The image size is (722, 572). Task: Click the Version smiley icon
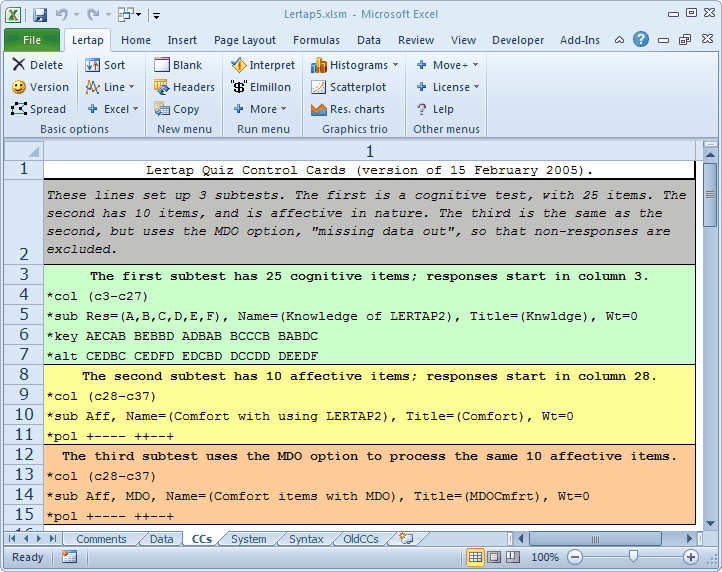coord(18,87)
